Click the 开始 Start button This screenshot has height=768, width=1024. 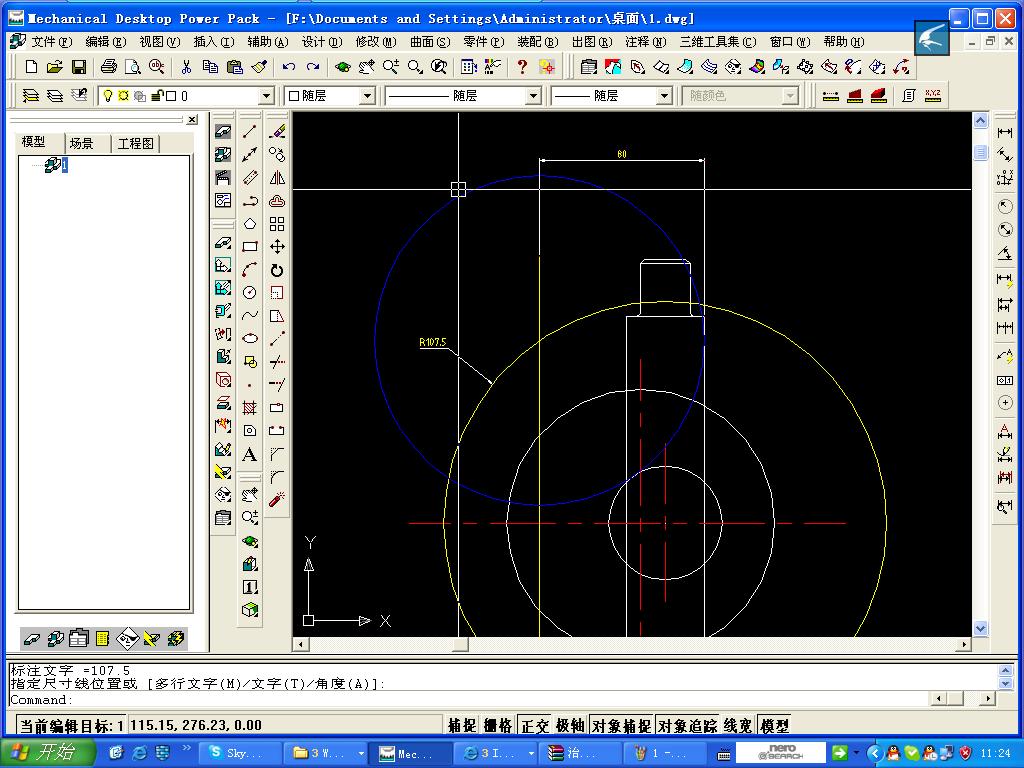pos(48,753)
